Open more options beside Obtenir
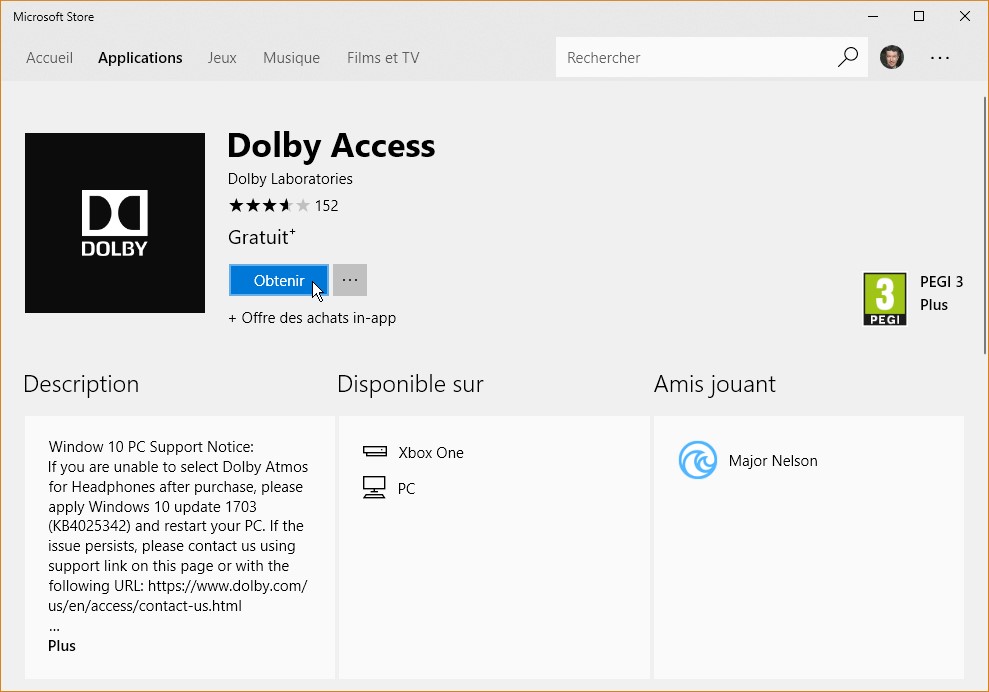The width and height of the screenshot is (989, 692). pos(350,280)
